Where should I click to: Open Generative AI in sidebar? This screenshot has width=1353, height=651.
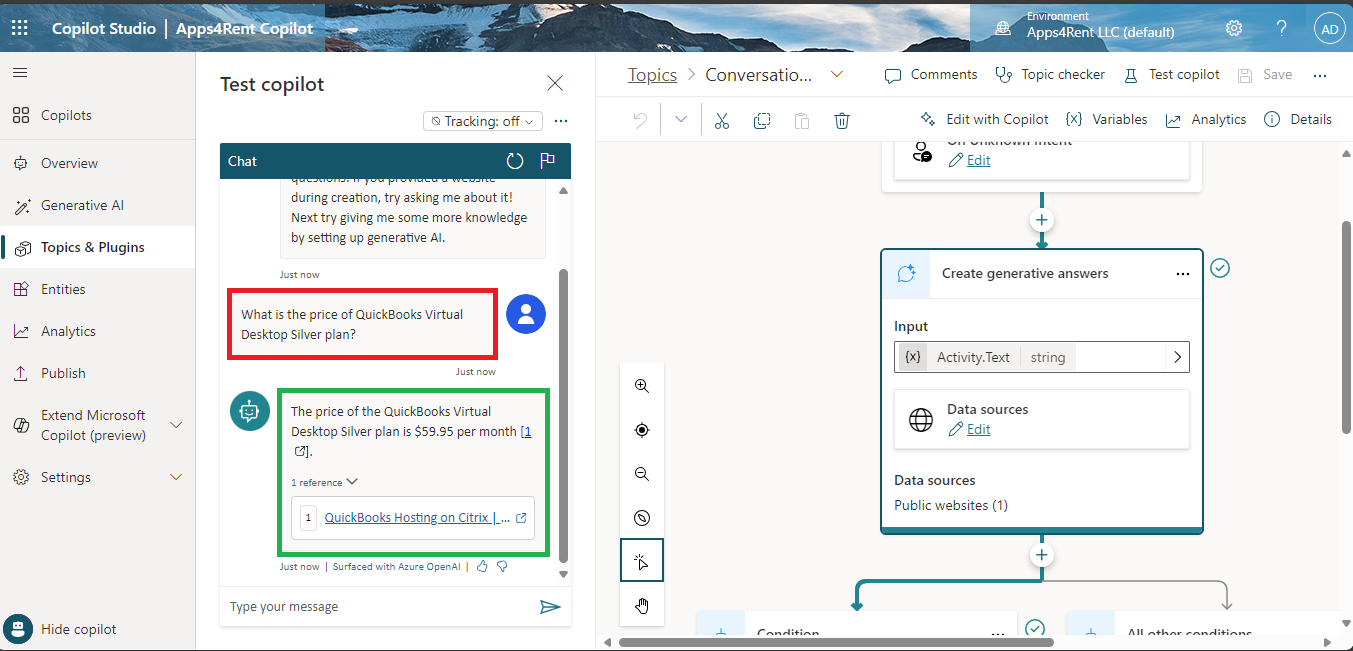pos(82,205)
